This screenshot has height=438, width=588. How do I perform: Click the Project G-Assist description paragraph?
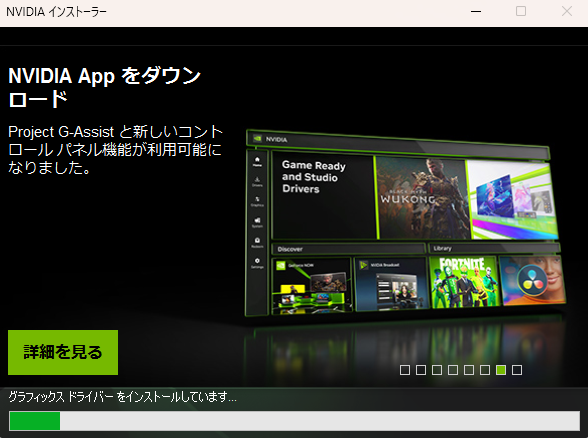pos(115,150)
